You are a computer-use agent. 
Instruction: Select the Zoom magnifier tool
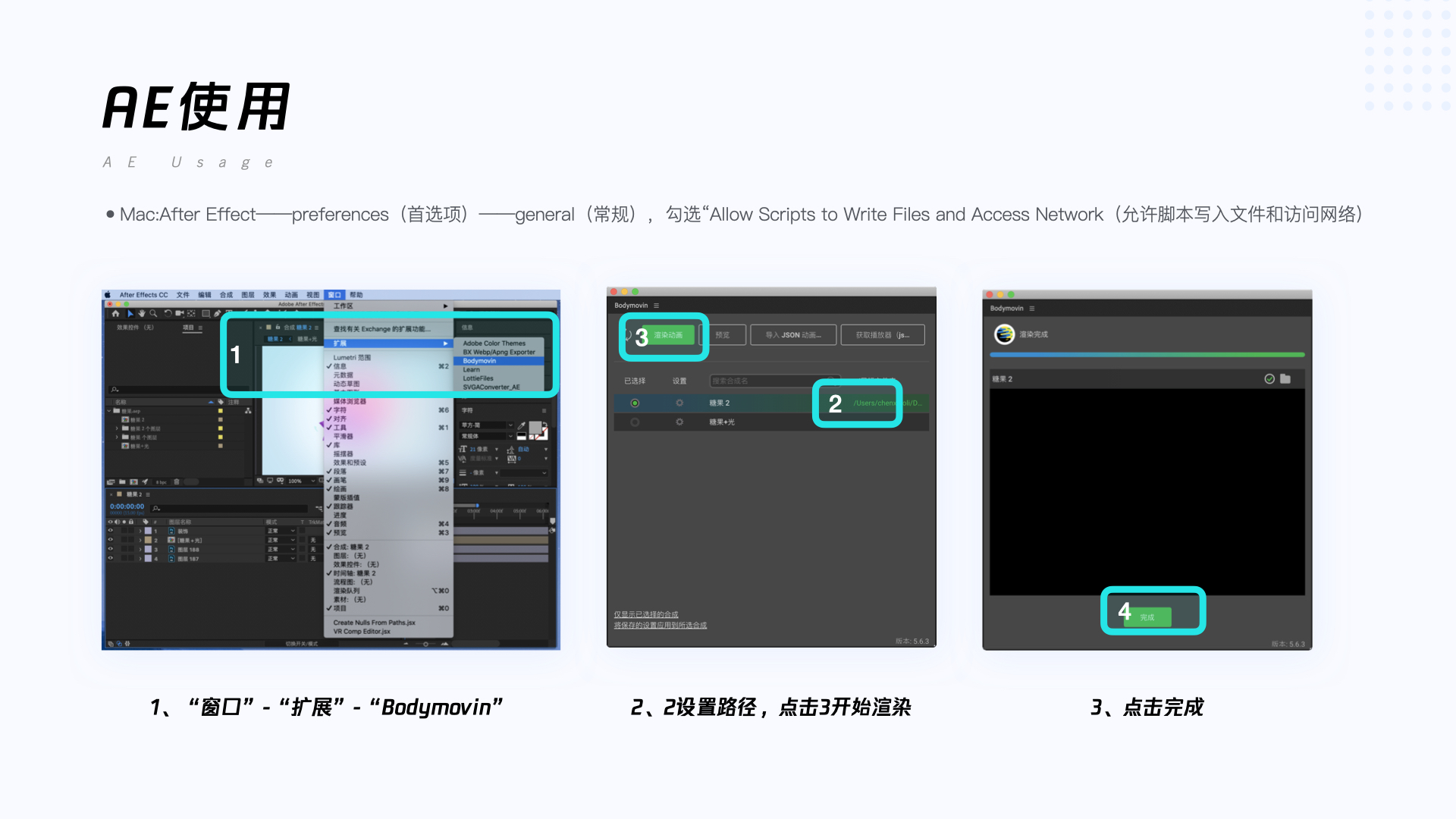153,313
